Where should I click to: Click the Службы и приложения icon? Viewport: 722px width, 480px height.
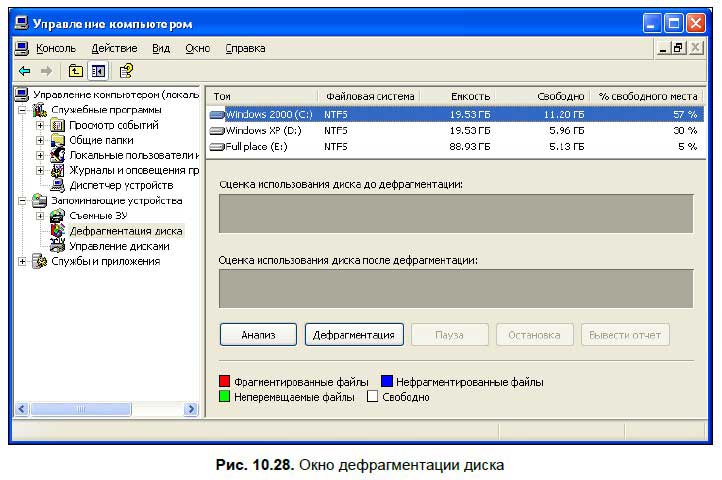pyautogui.click(x=40, y=261)
